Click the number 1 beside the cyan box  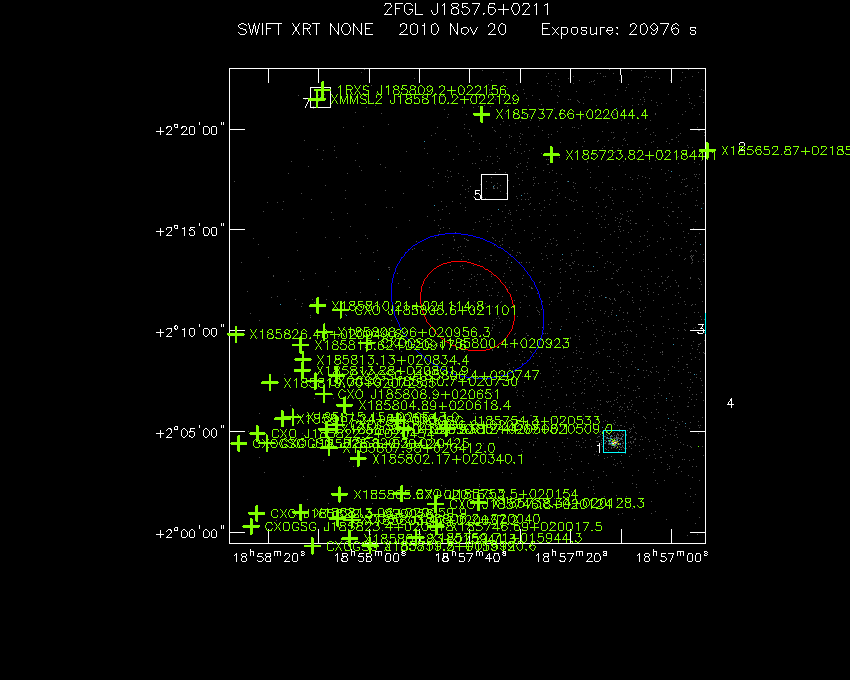coord(599,448)
